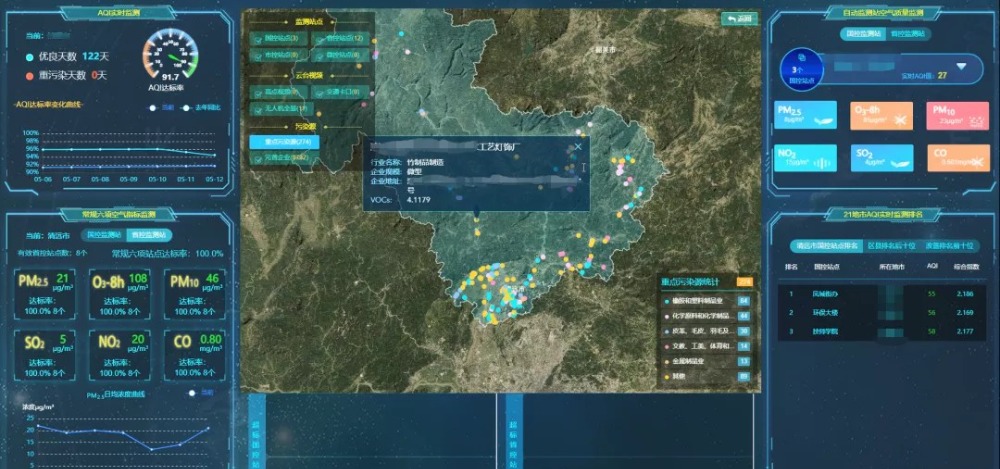This screenshot has width=1000, height=469.
Task: Click the blue circular station count badge
Action: click(x=799, y=66)
